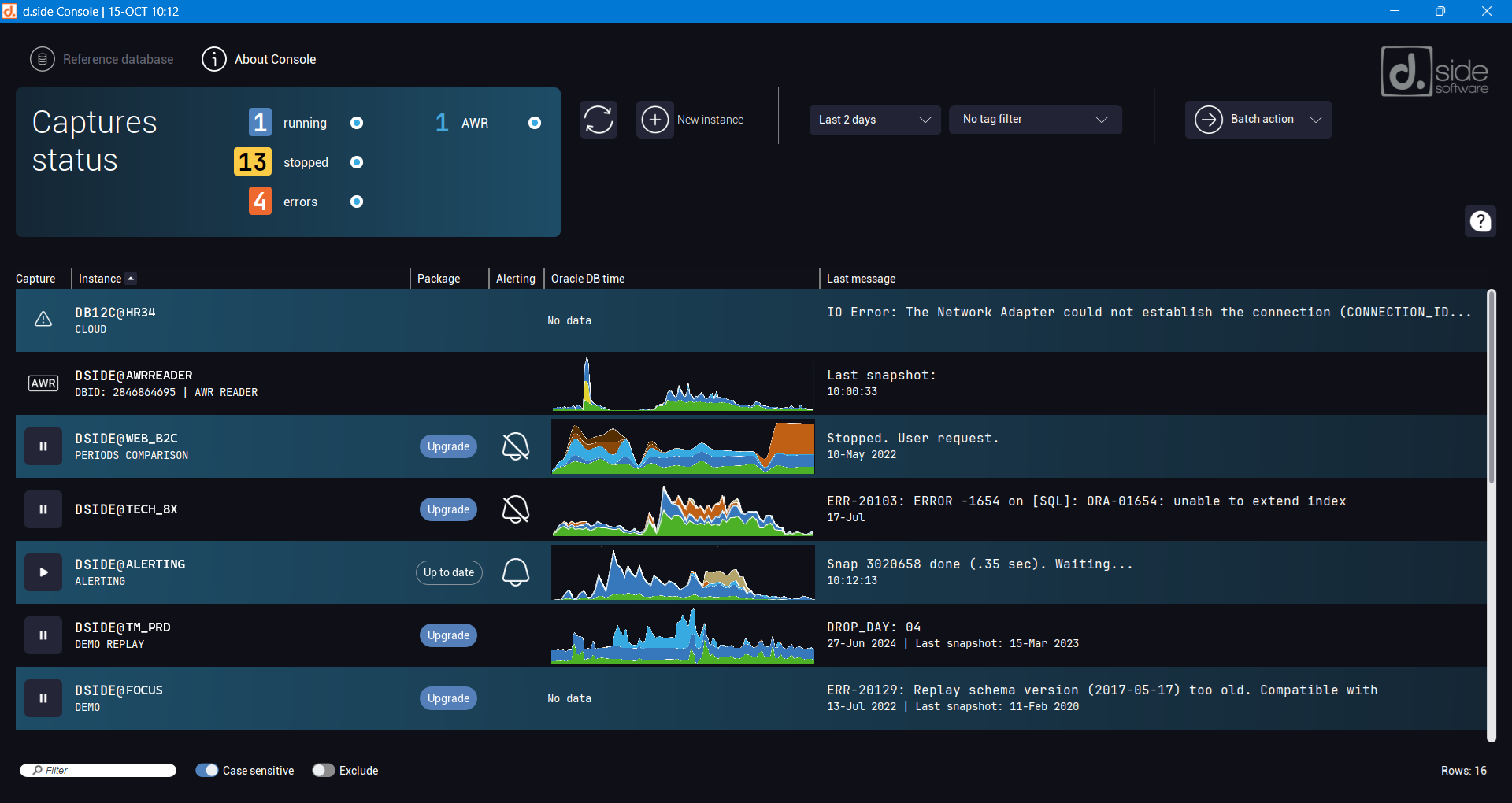Open the Reference database icon
The width and height of the screenshot is (1512, 803).
pyautogui.click(x=43, y=59)
